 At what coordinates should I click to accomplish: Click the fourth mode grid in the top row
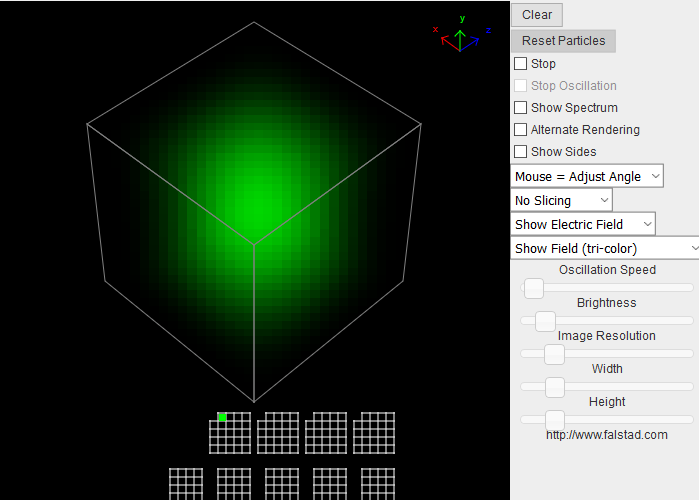coord(374,433)
